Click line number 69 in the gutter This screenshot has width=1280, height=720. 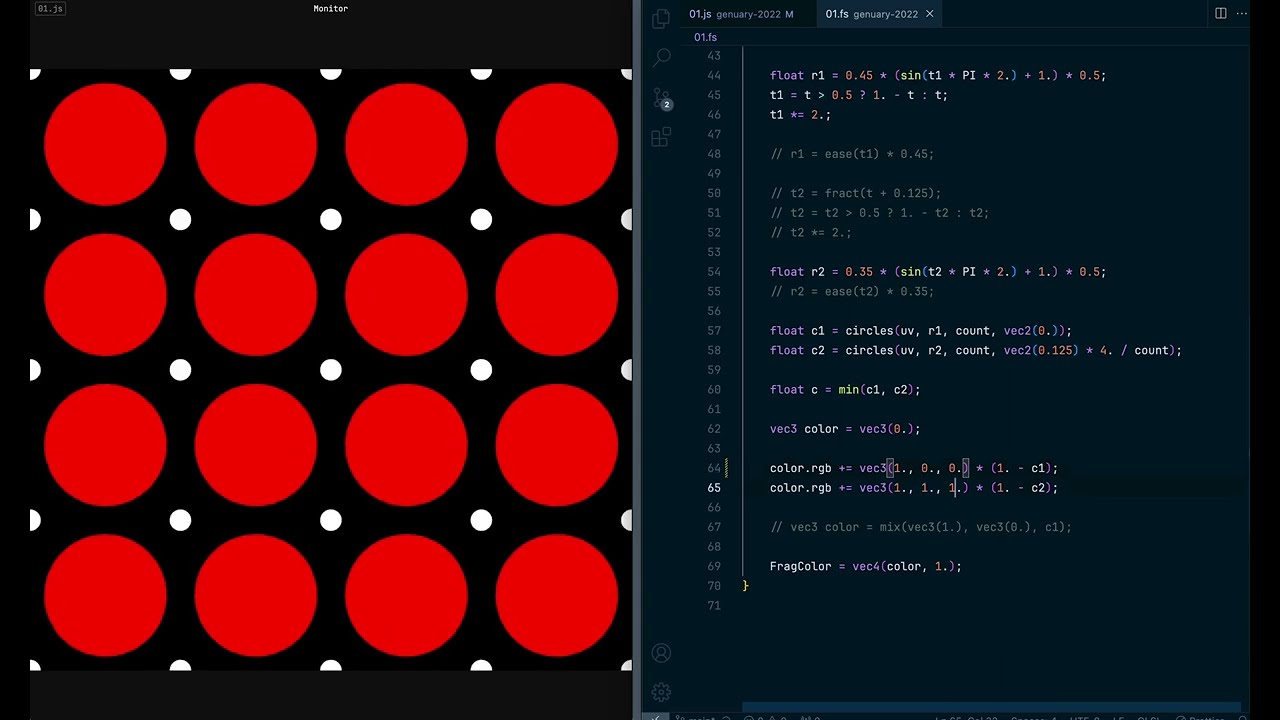713,566
